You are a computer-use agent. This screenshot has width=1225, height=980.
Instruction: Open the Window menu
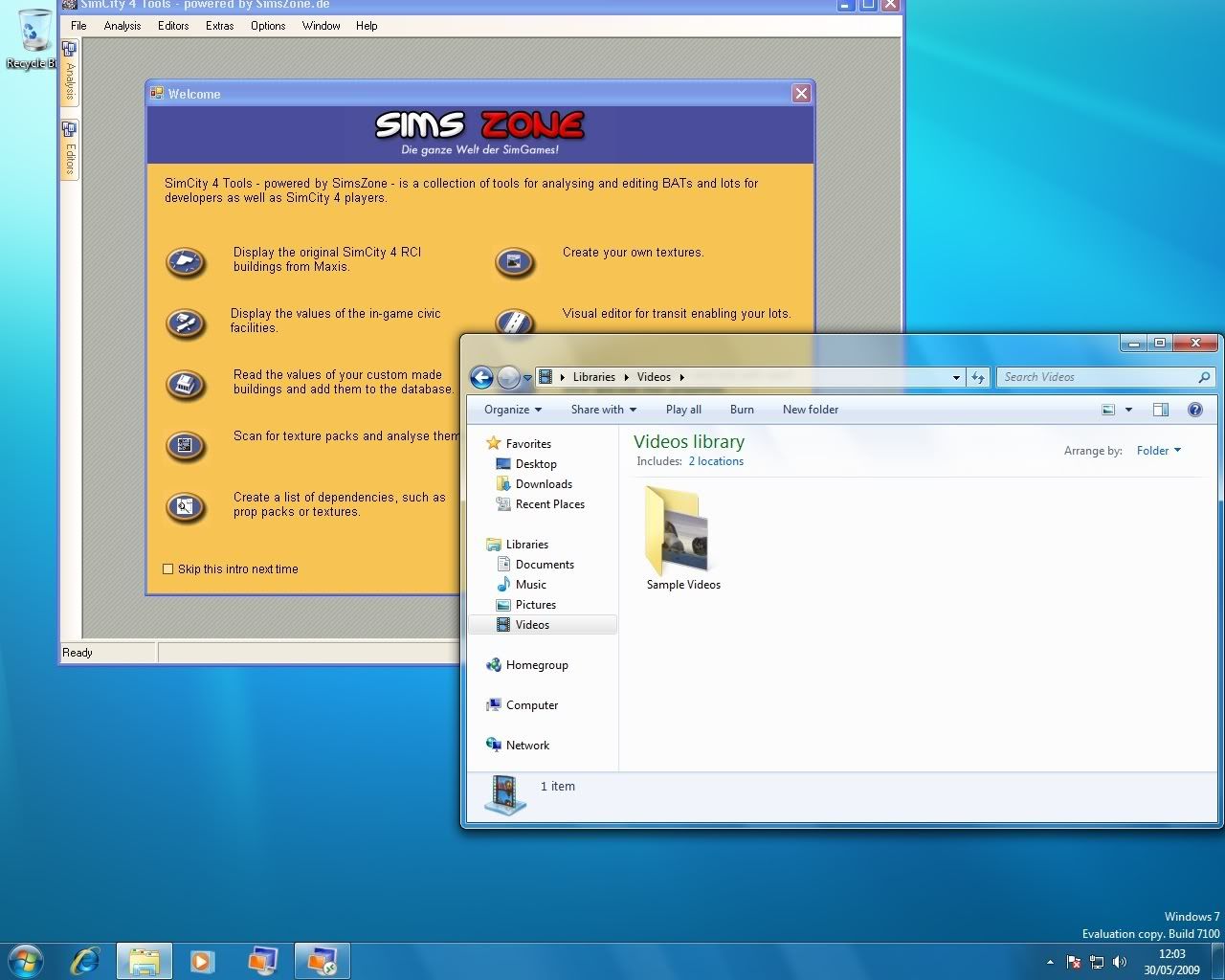click(321, 26)
